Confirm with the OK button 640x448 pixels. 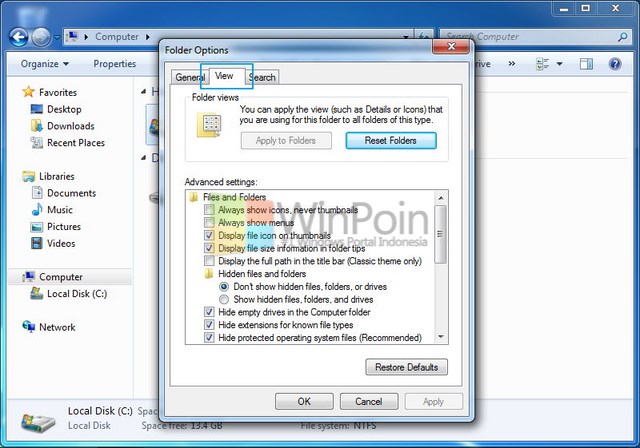pyautogui.click(x=304, y=401)
